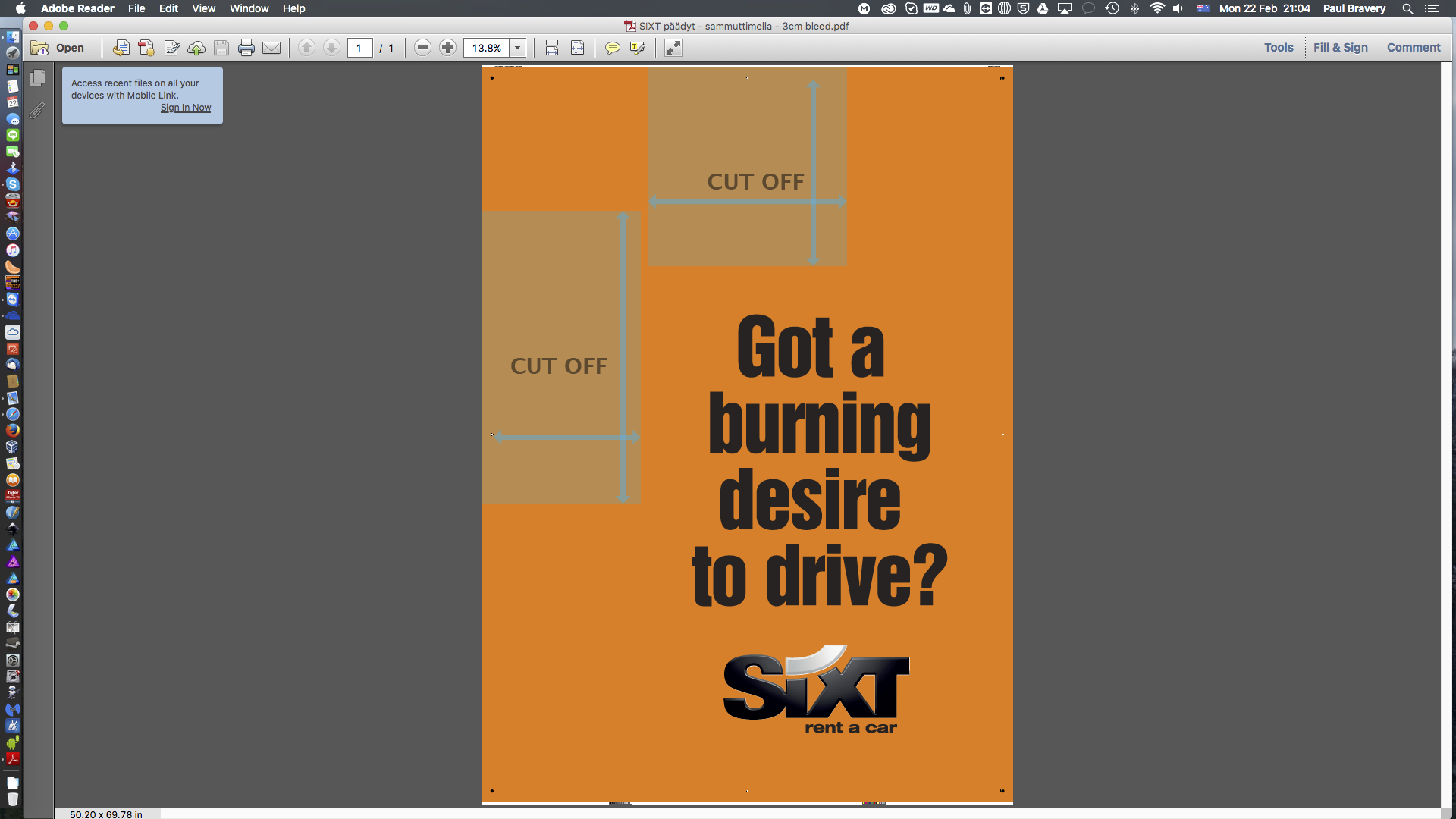Open the Comment pane
Viewport: 1456px width, 819px height.
(1414, 47)
